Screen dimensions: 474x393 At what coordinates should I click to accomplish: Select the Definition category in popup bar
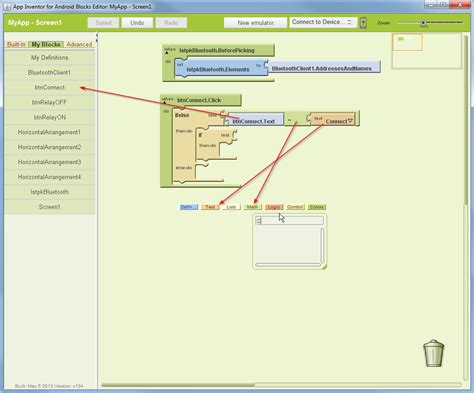pos(189,207)
